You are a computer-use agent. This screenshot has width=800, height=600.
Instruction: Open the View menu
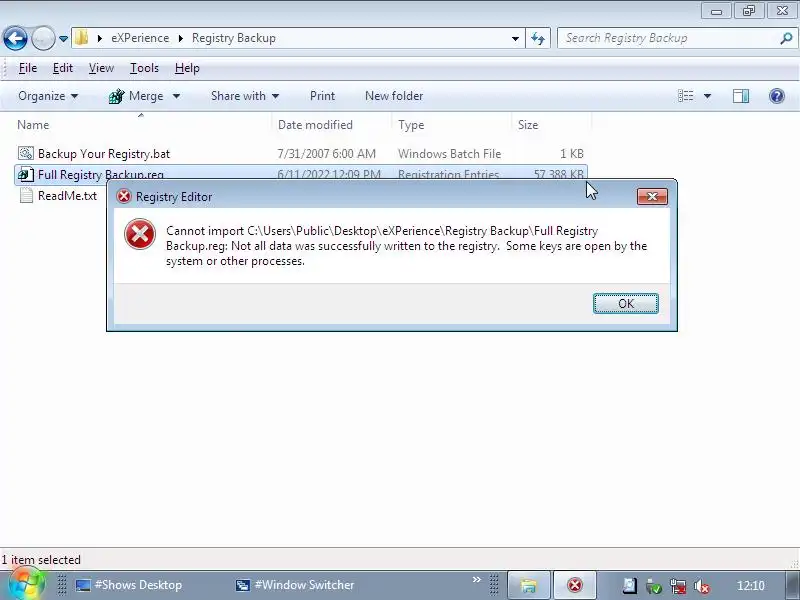click(x=101, y=68)
